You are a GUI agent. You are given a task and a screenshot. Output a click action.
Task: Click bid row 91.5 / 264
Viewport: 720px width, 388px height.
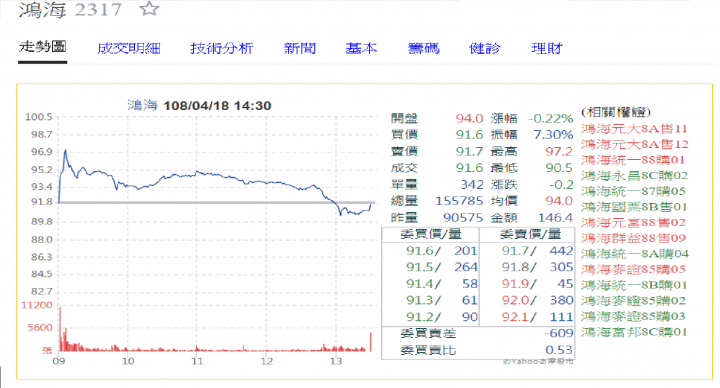click(442, 267)
